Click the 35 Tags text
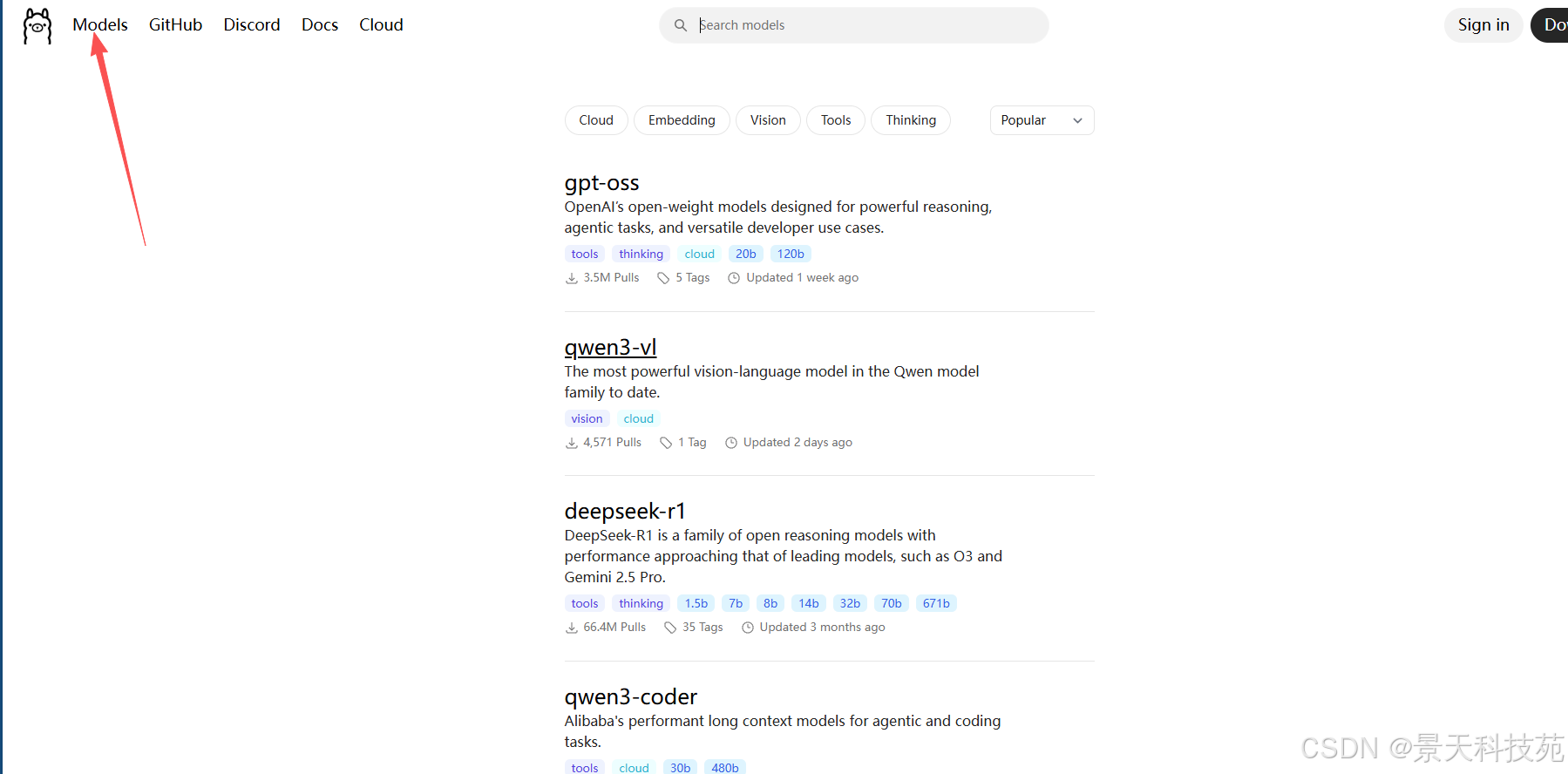Image resolution: width=1568 pixels, height=774 pixels. (x=703, y=628)
